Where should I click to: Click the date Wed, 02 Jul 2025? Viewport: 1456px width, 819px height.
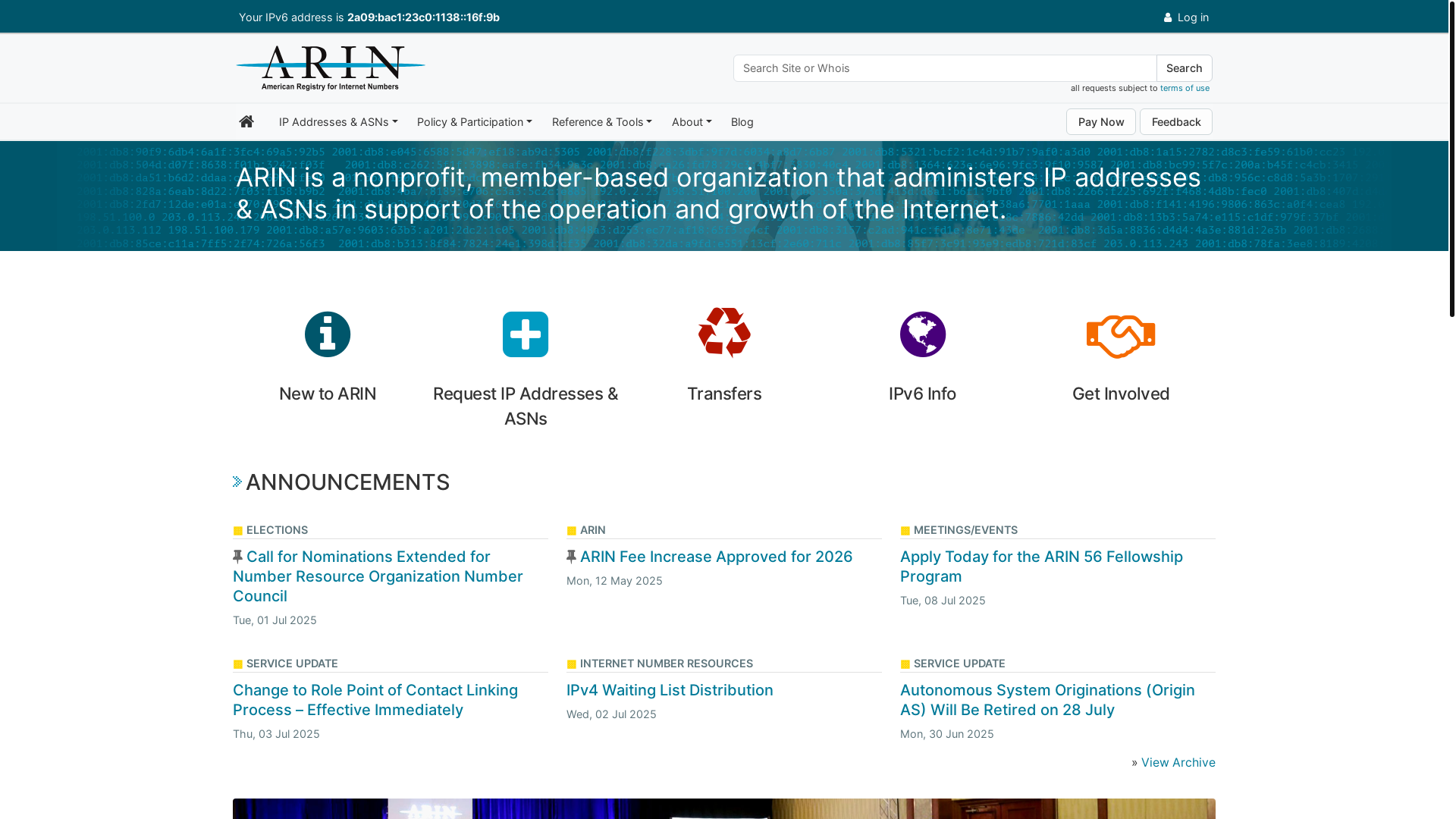click(611, 714)
